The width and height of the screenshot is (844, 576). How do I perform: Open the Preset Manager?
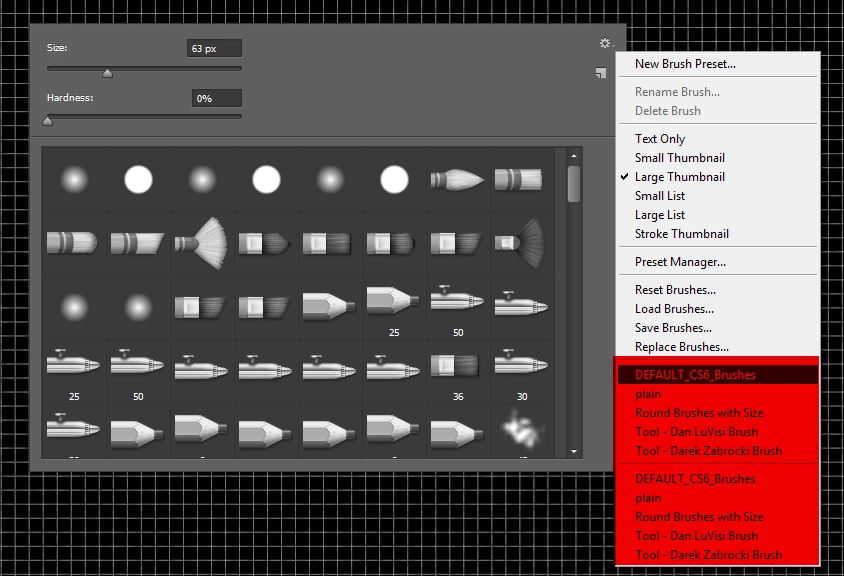(x=680, y=262)
